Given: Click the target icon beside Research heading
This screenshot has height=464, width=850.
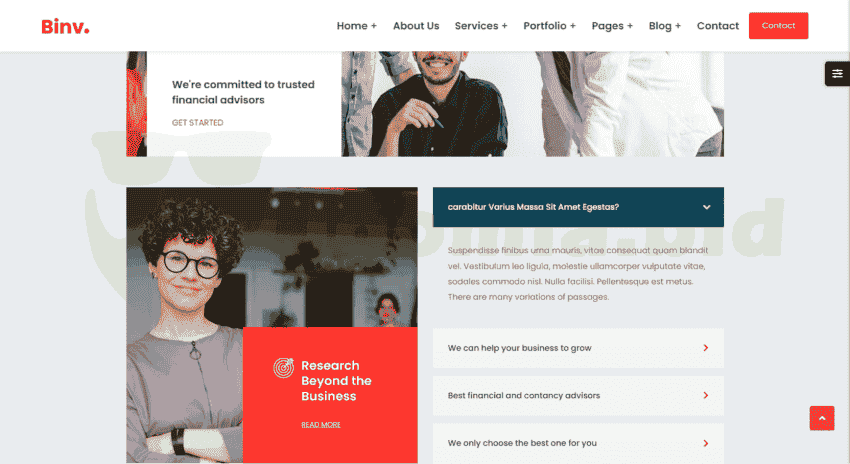Looking at the screenshot, I should pyautogui.click(x=283, y=368).
